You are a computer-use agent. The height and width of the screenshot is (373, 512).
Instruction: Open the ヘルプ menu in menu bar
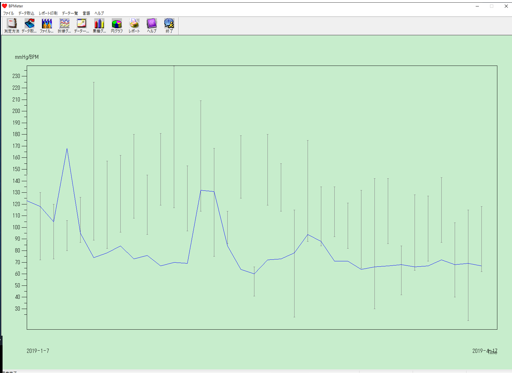coord(99,13)
